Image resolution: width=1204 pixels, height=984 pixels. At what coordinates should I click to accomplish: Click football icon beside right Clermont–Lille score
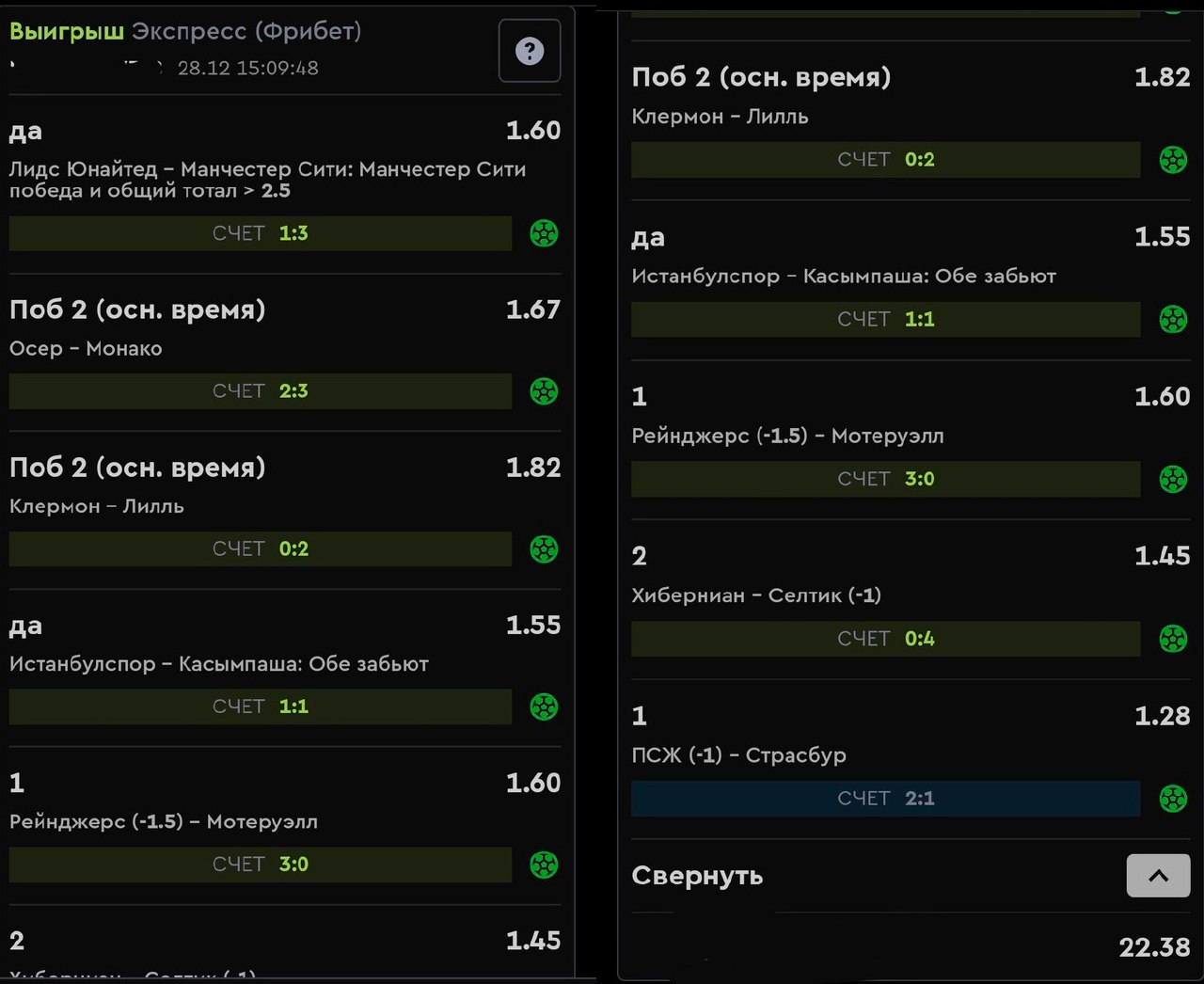[x=1173, y=160]
